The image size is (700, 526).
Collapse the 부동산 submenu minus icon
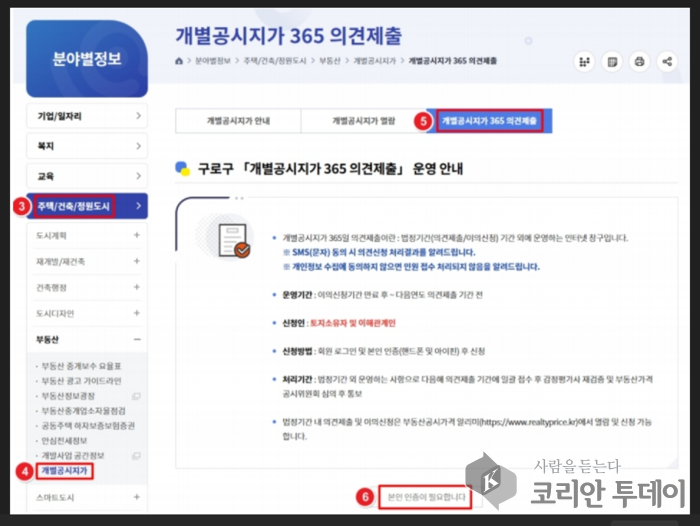click(136, 339)
